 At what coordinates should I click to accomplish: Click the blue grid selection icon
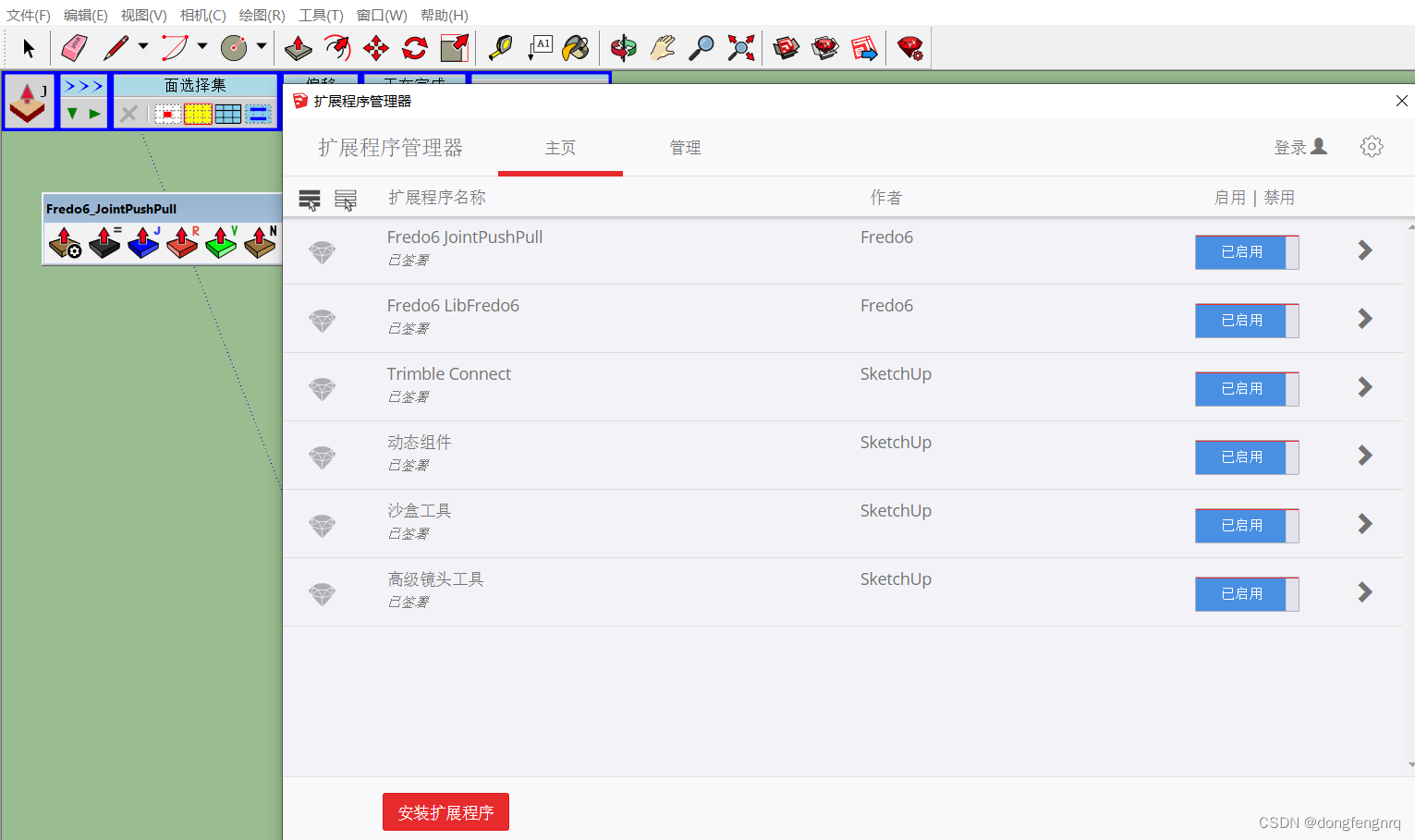pos(227,114)
